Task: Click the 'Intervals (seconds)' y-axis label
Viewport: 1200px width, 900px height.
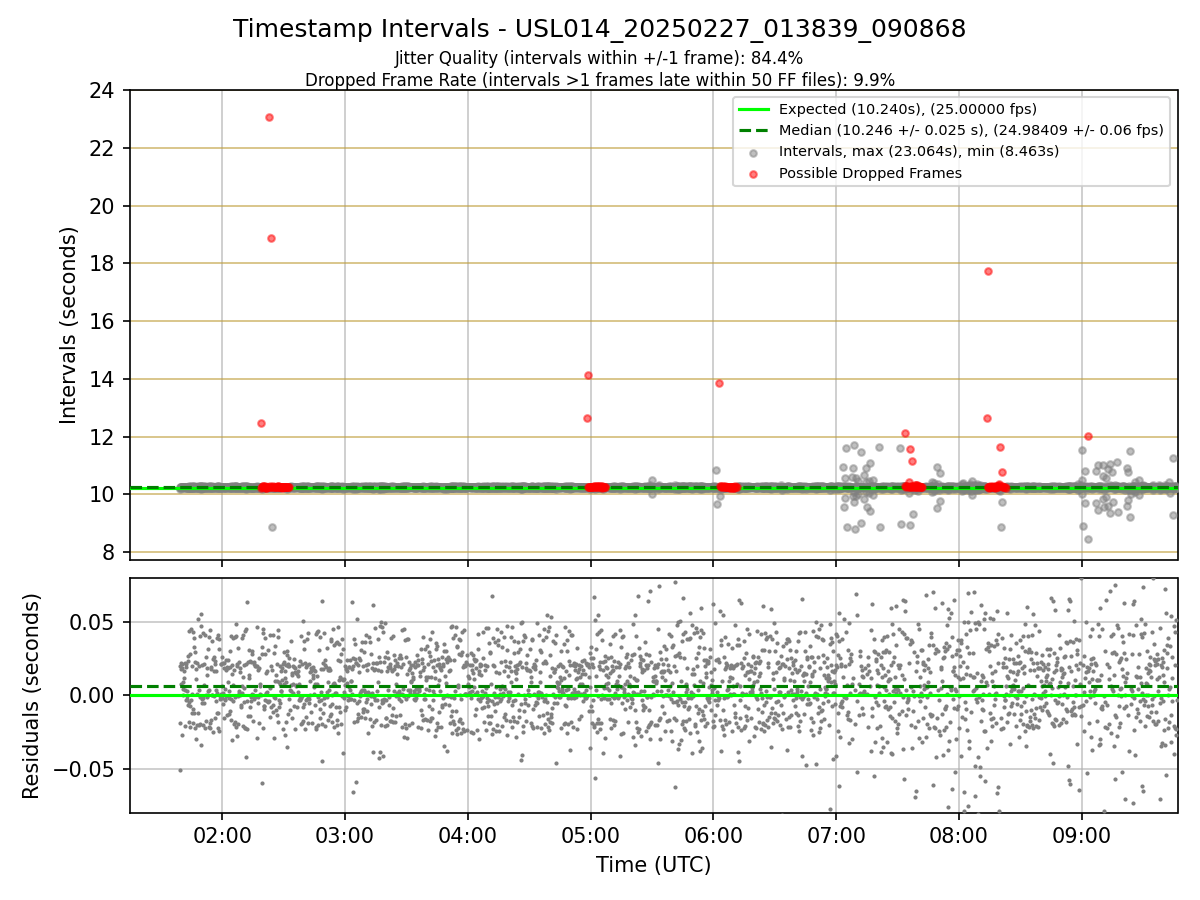Action: (69, 325)
